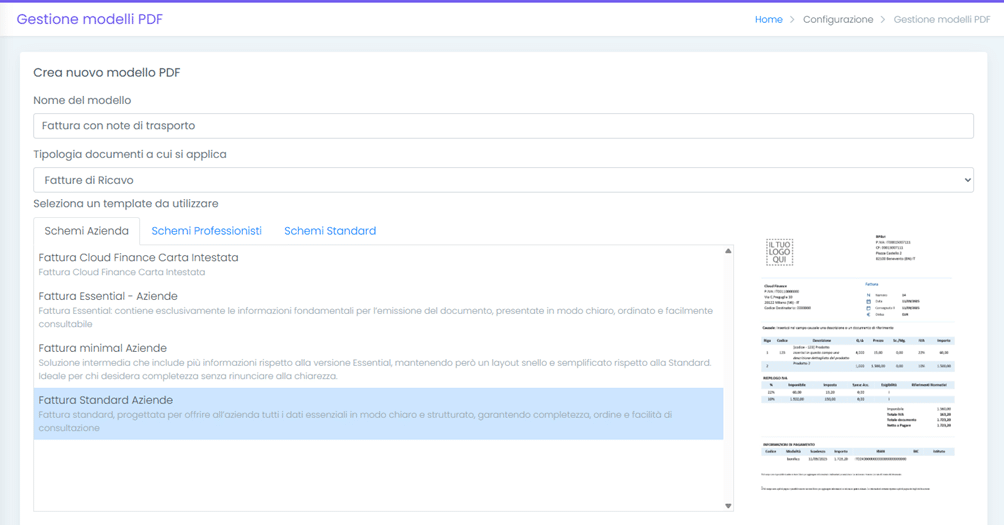
Task: Switch to the Schemi Azienda tab
Action: (87, 231)
